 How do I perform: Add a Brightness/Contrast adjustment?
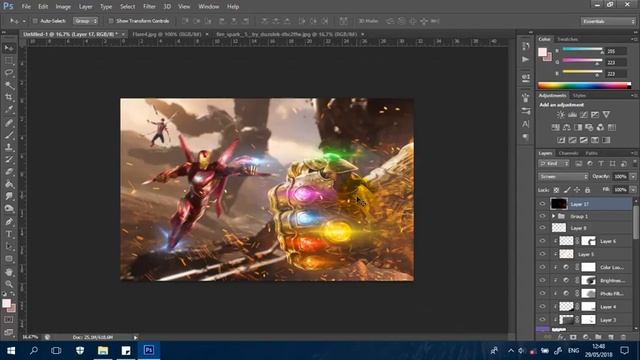click(561, 115)
